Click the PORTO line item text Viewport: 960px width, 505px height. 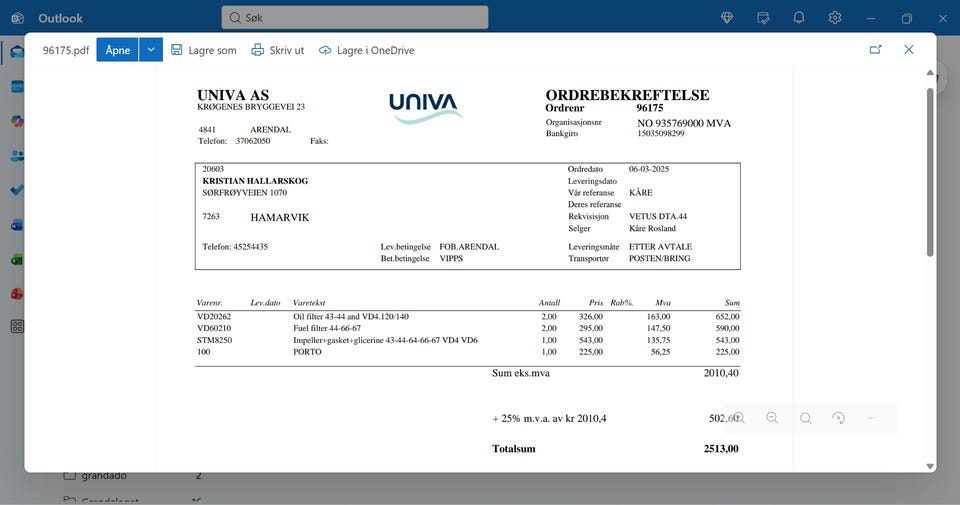coord(307,352)
